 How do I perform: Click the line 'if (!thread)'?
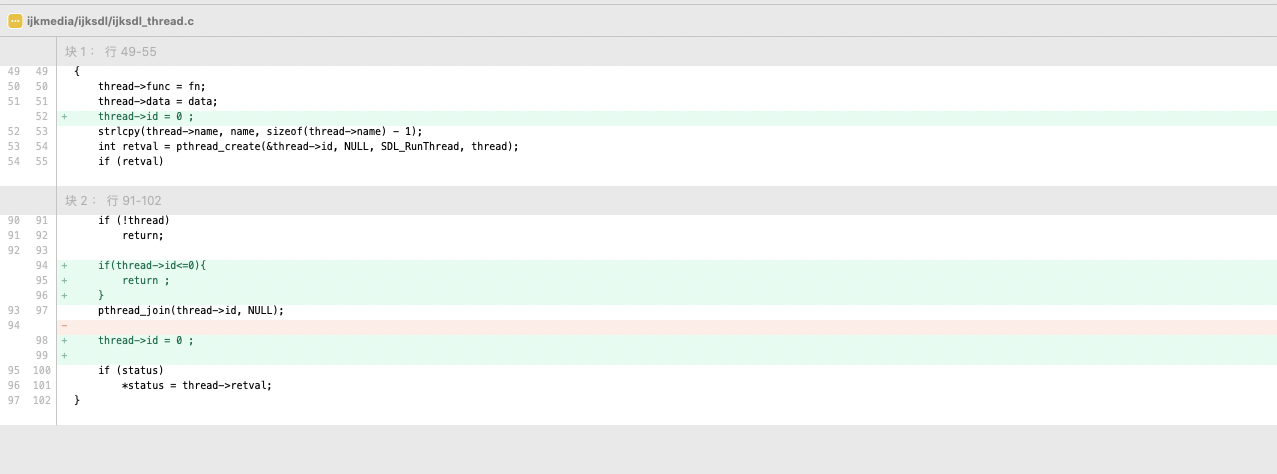(x=133, y=220)
